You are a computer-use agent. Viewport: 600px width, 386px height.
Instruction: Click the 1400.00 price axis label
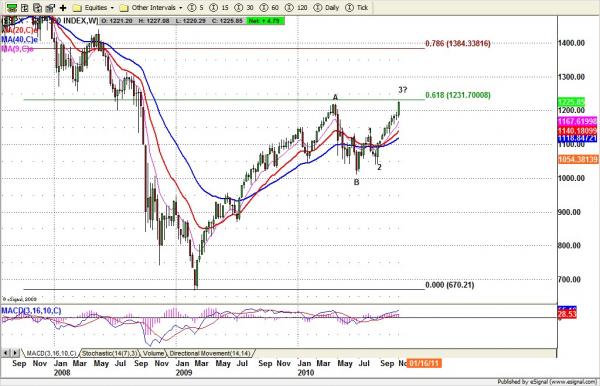point(571,43)
